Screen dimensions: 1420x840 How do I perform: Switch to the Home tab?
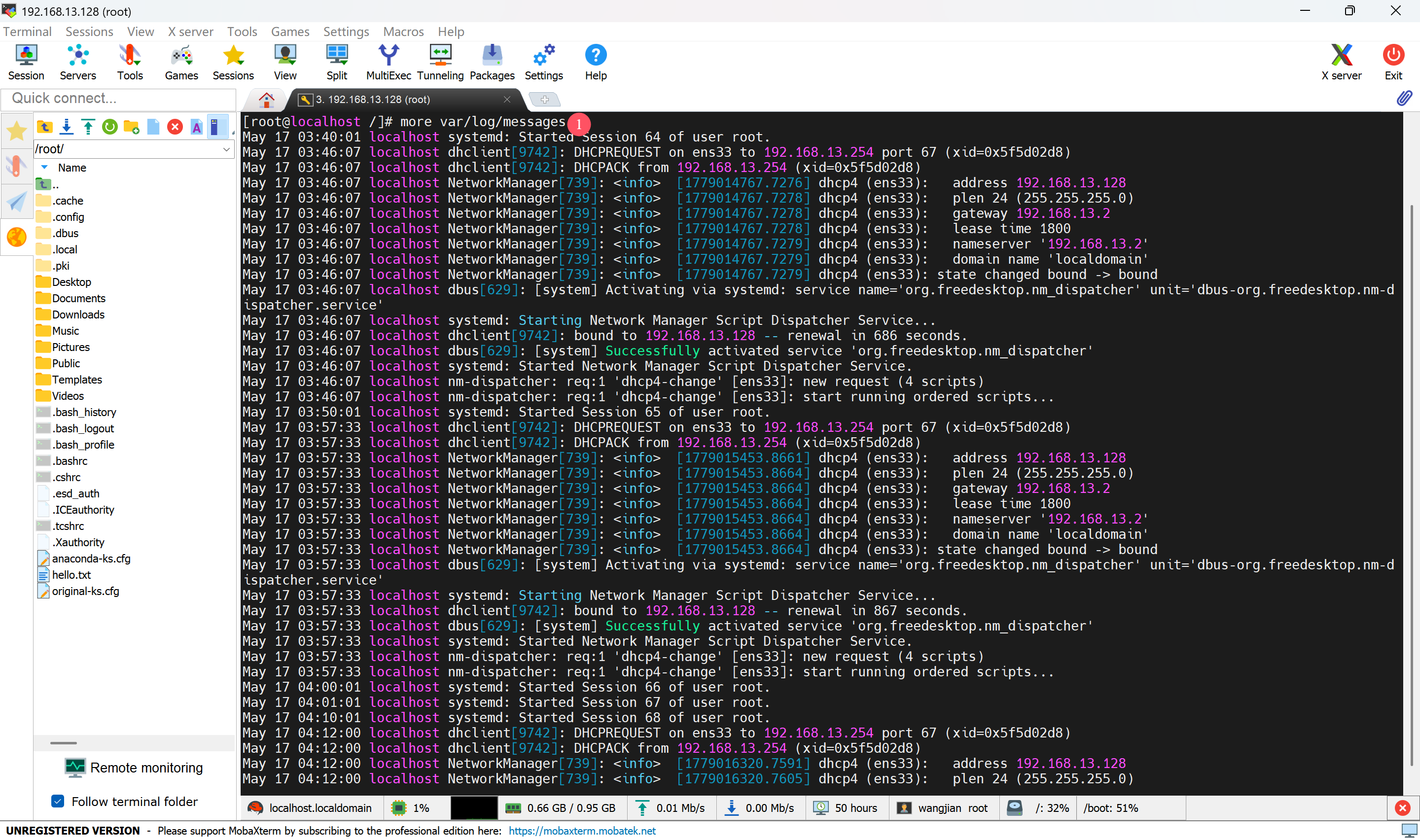[x=266, y=100]
